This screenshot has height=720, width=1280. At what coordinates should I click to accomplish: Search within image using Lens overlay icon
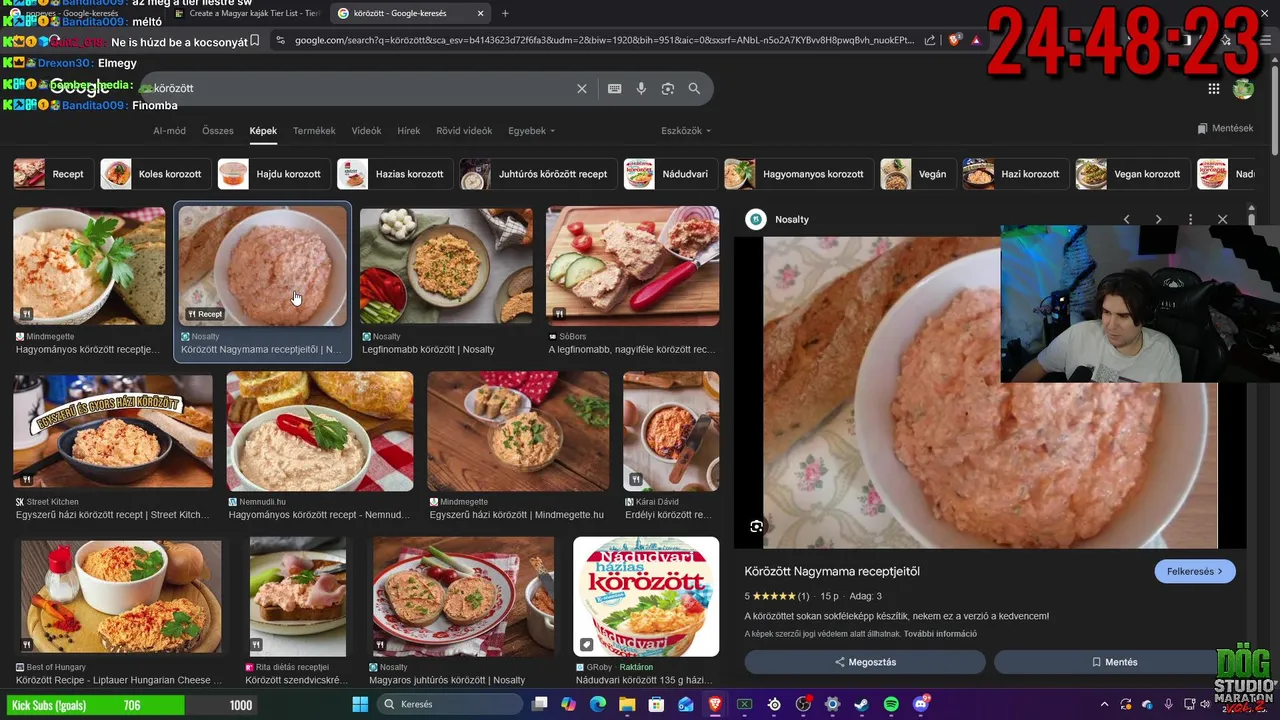[x=757, y=526]
